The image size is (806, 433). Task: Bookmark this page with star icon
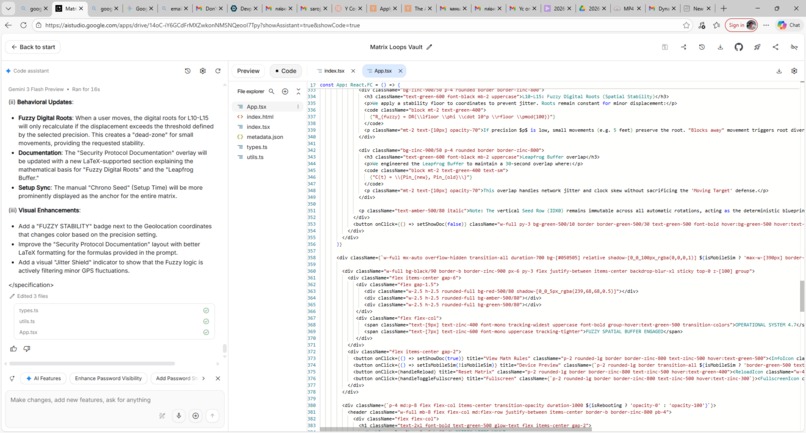(x=686, y=25)
